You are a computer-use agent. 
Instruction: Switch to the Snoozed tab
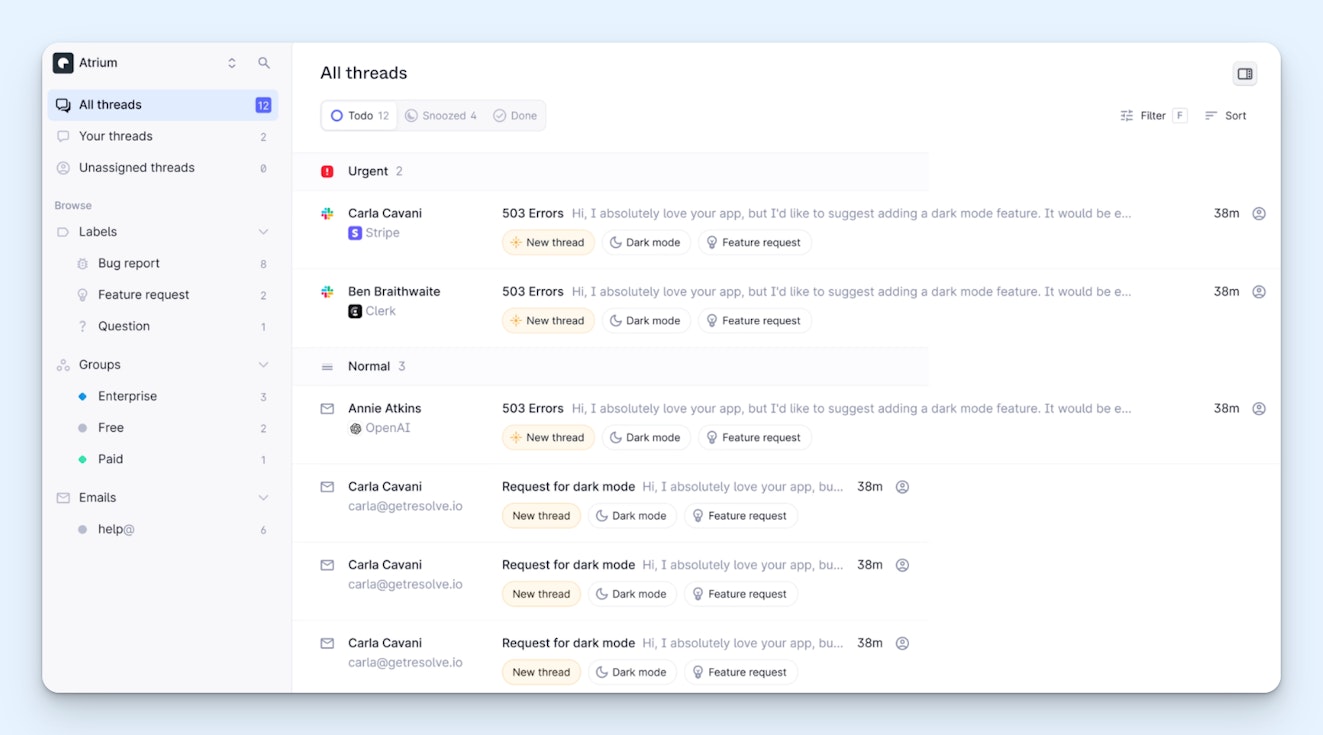click(x=441, y=116)
